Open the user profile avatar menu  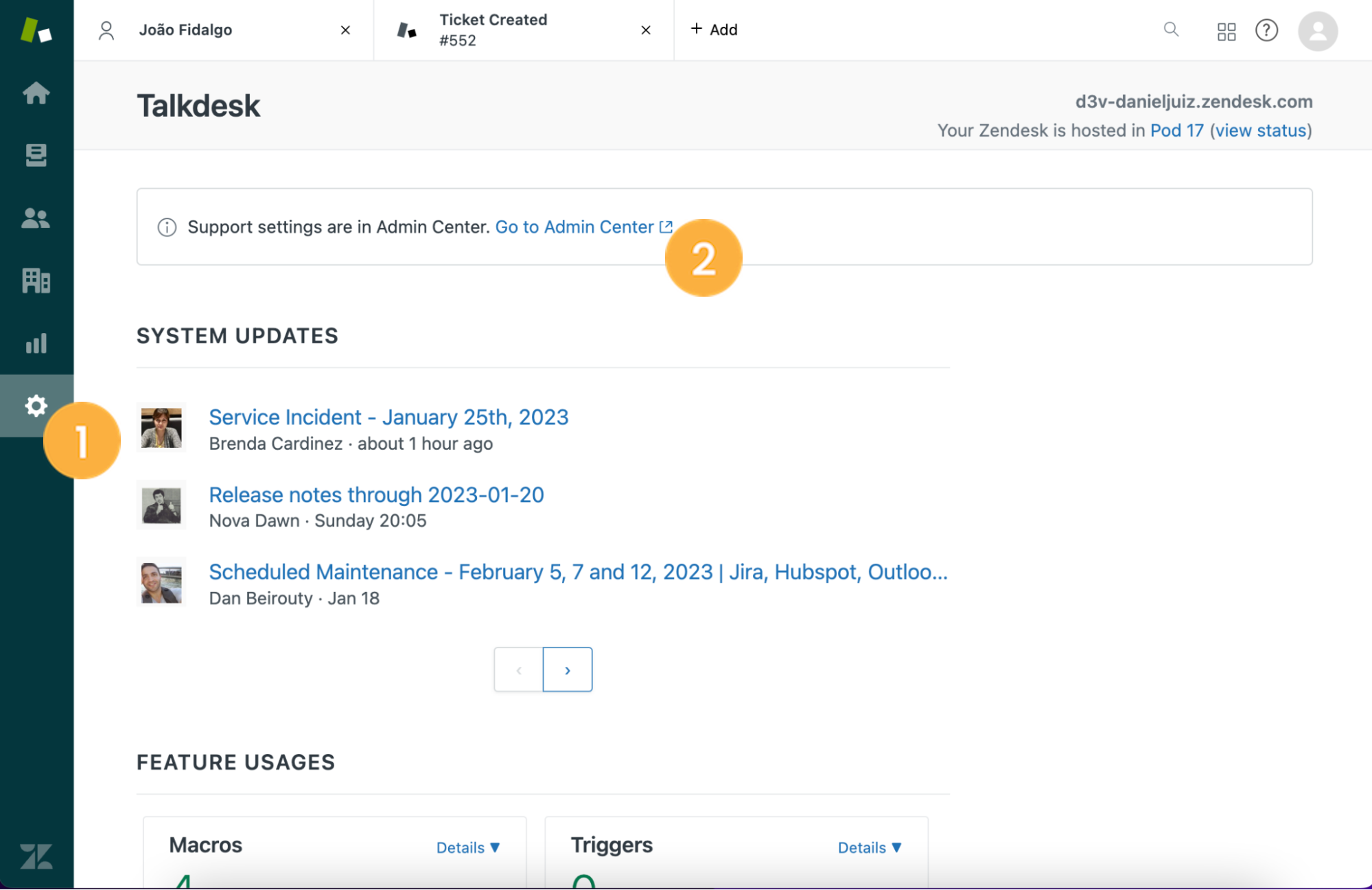[1317, 31]
